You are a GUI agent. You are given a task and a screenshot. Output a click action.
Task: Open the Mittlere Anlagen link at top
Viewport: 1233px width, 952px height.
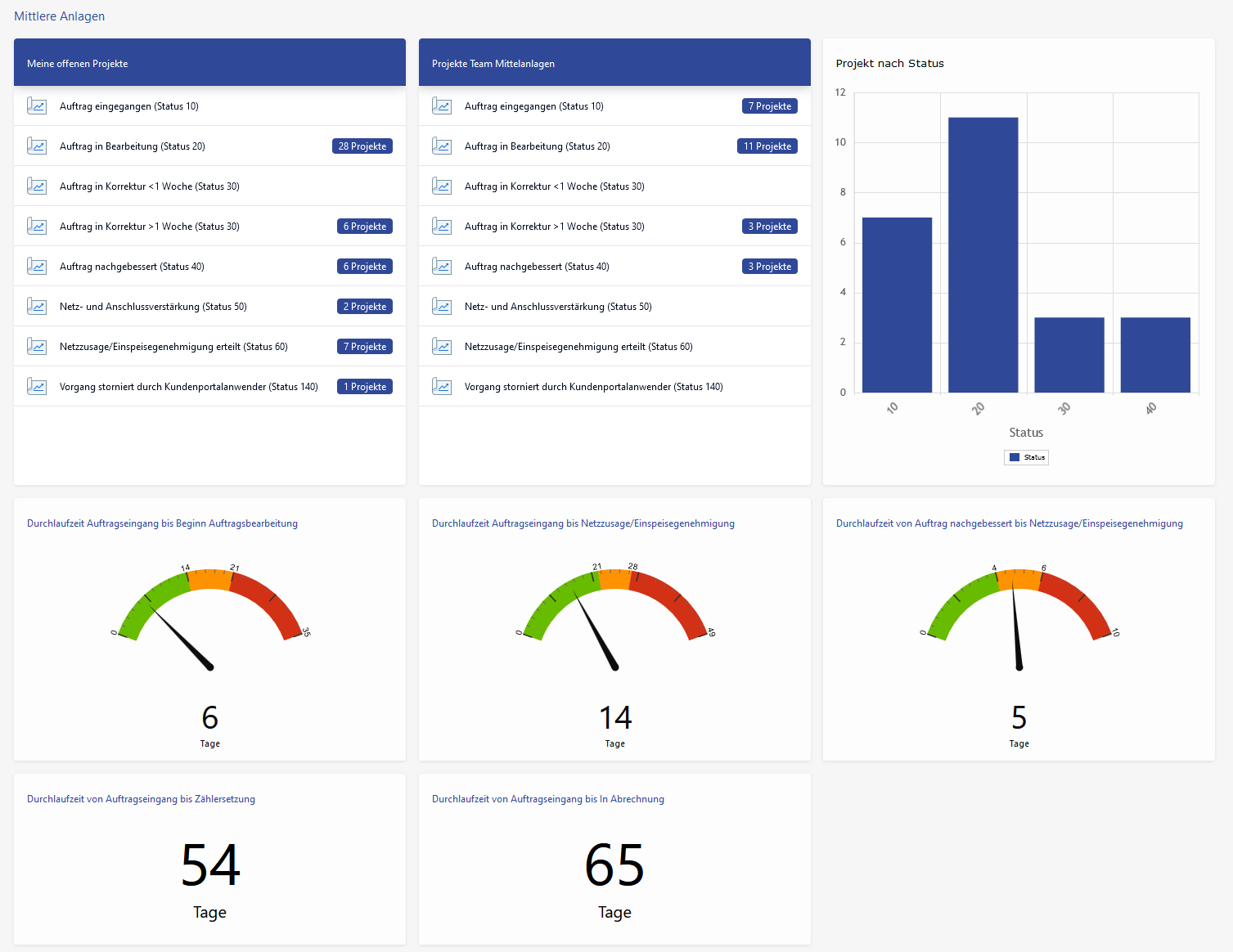pos(59,16)
